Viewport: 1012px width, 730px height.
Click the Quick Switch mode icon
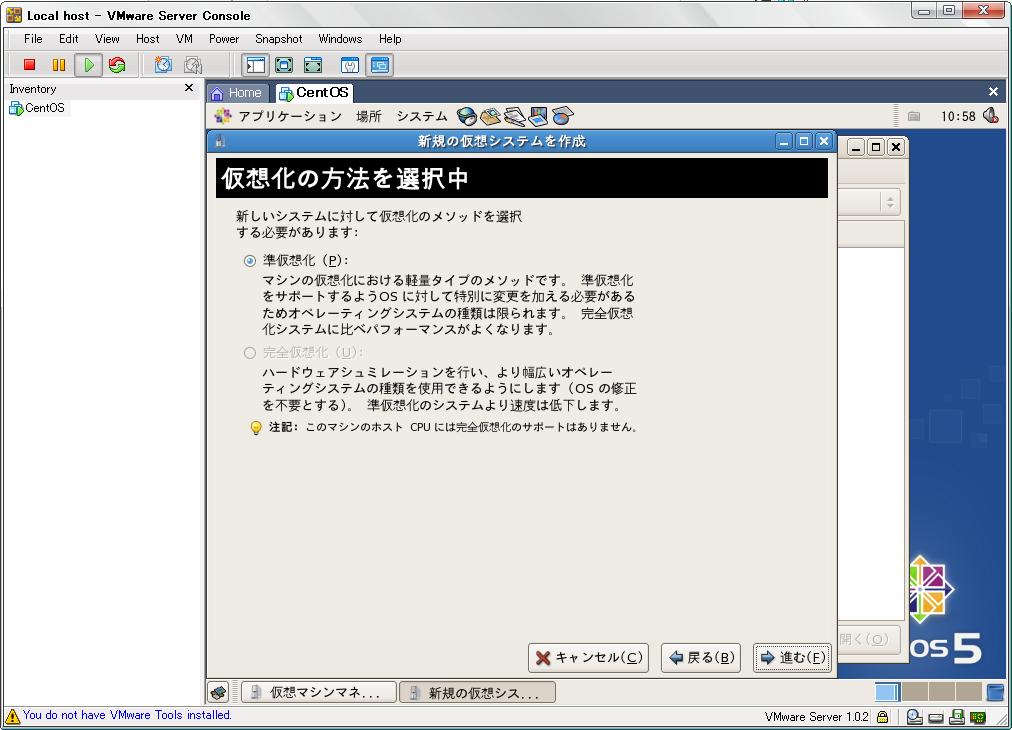pos(284,65)
